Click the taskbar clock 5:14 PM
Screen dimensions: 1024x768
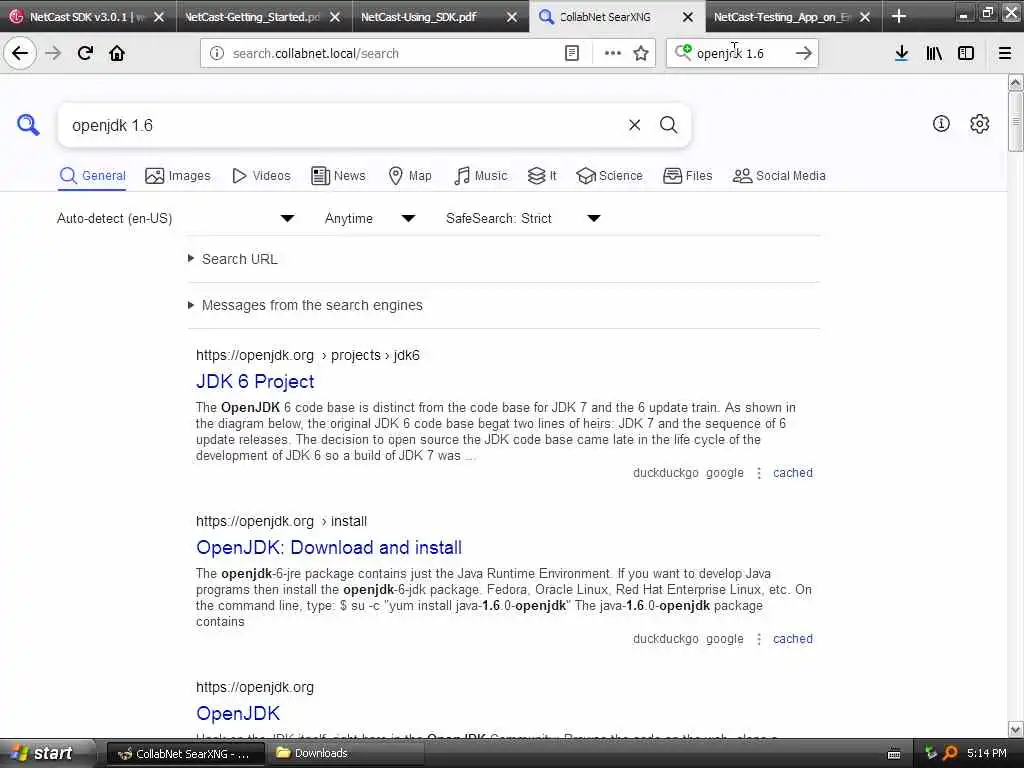pos(987,753)
